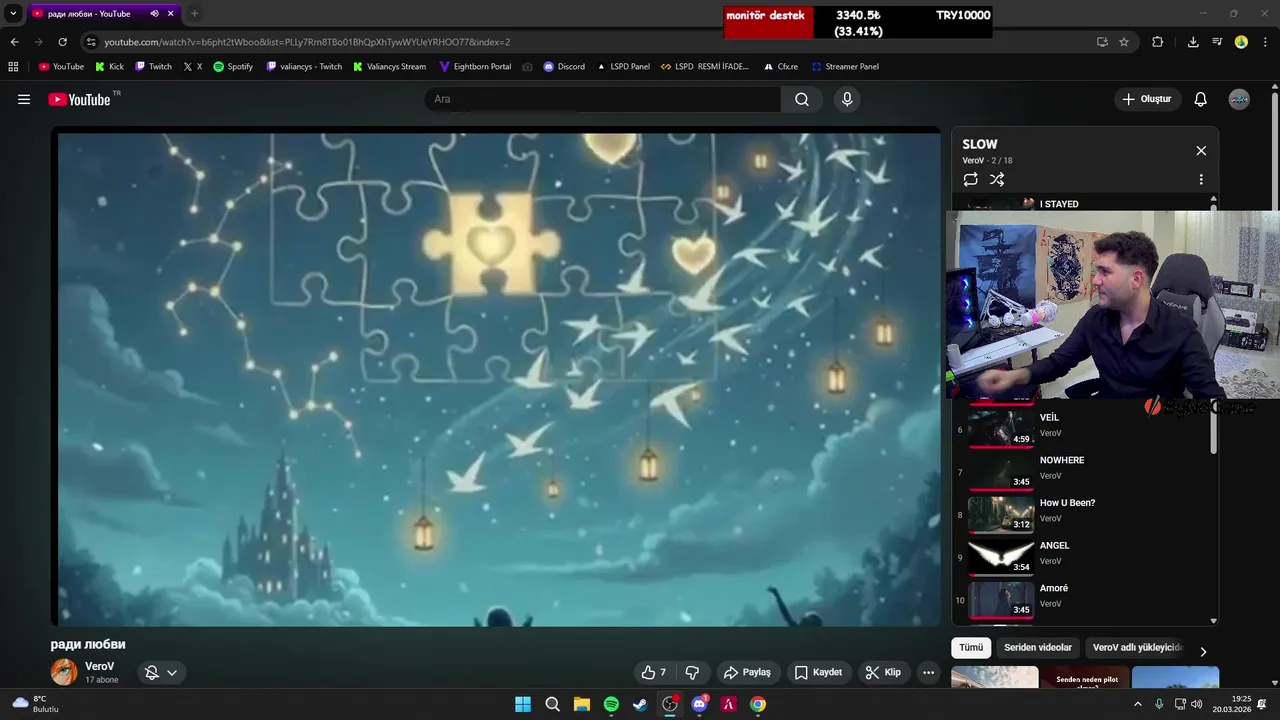Select the Seriden videolar chip

(x=1038, y=647)
